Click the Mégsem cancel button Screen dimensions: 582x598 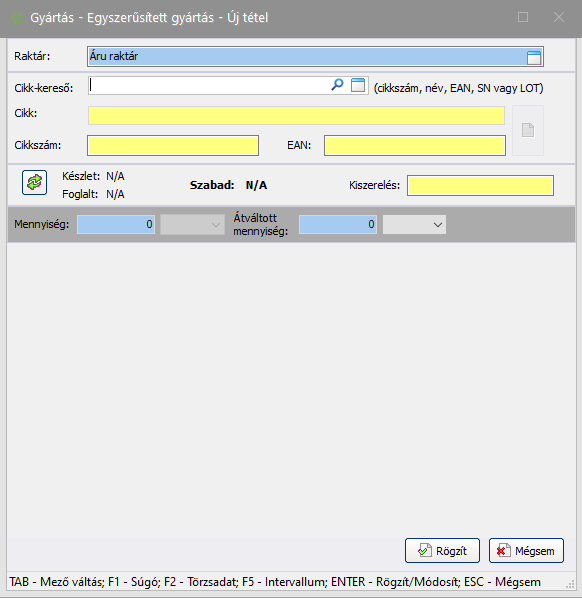[x=526, y=550]
